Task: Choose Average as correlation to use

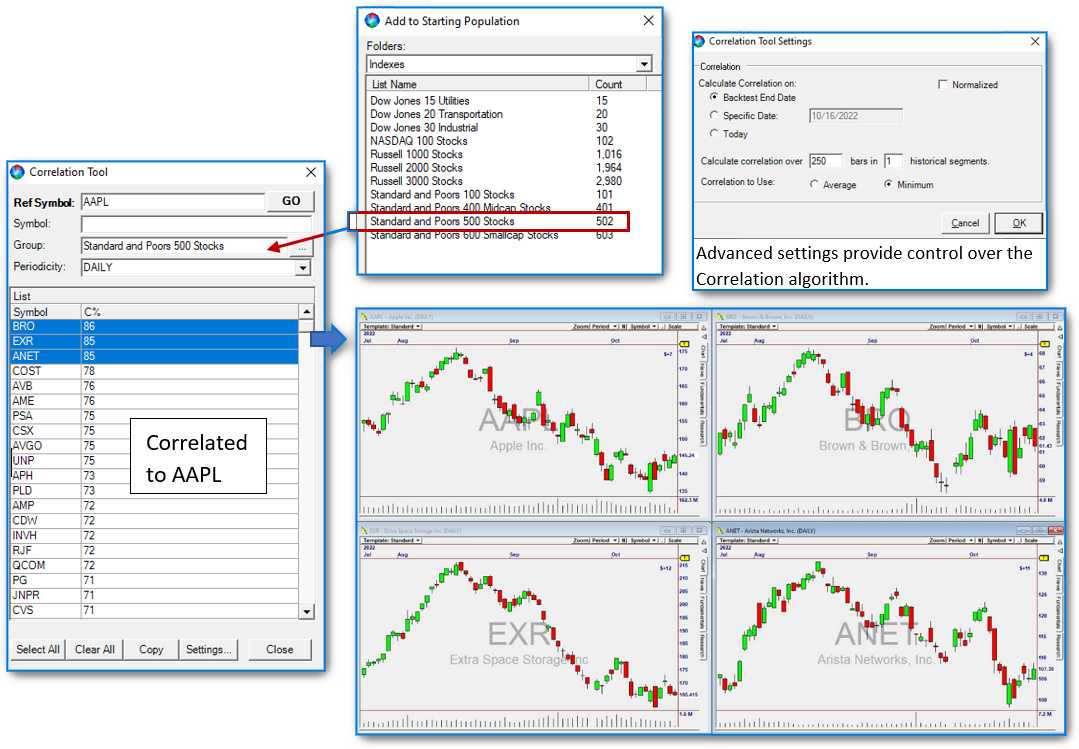Action: click(x=814, y=184)
